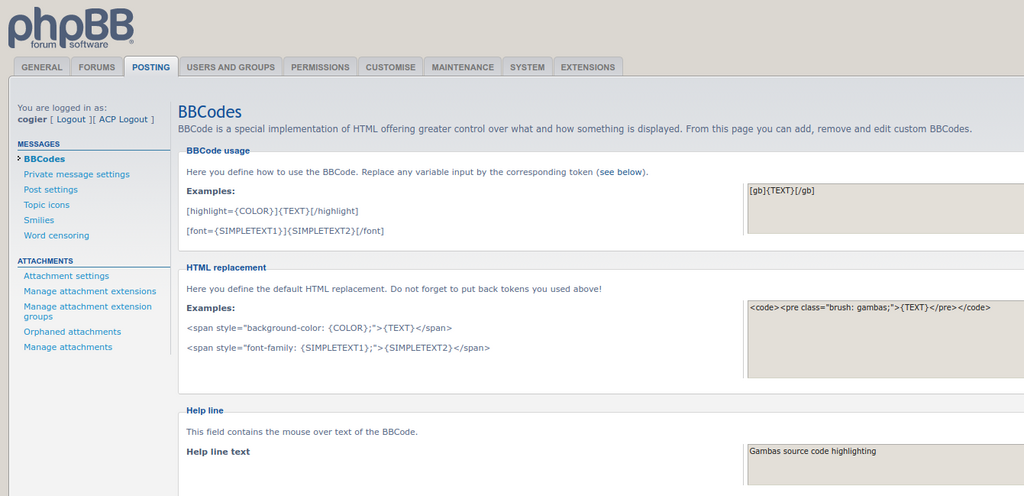Go to Orphaned attachments
This screenshot has height=496, width=1024.
pos(72,332)
